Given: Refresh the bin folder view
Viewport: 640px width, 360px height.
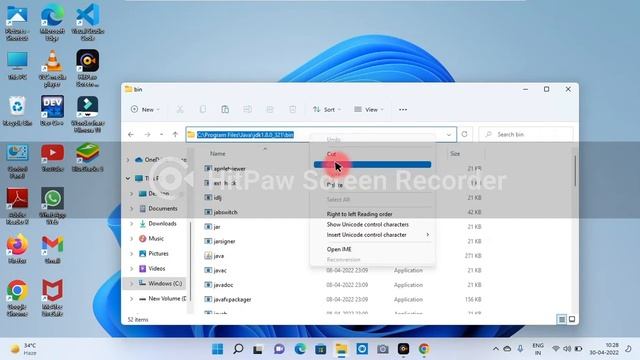Looking at the screenshot, I should [x=464, y=134].
